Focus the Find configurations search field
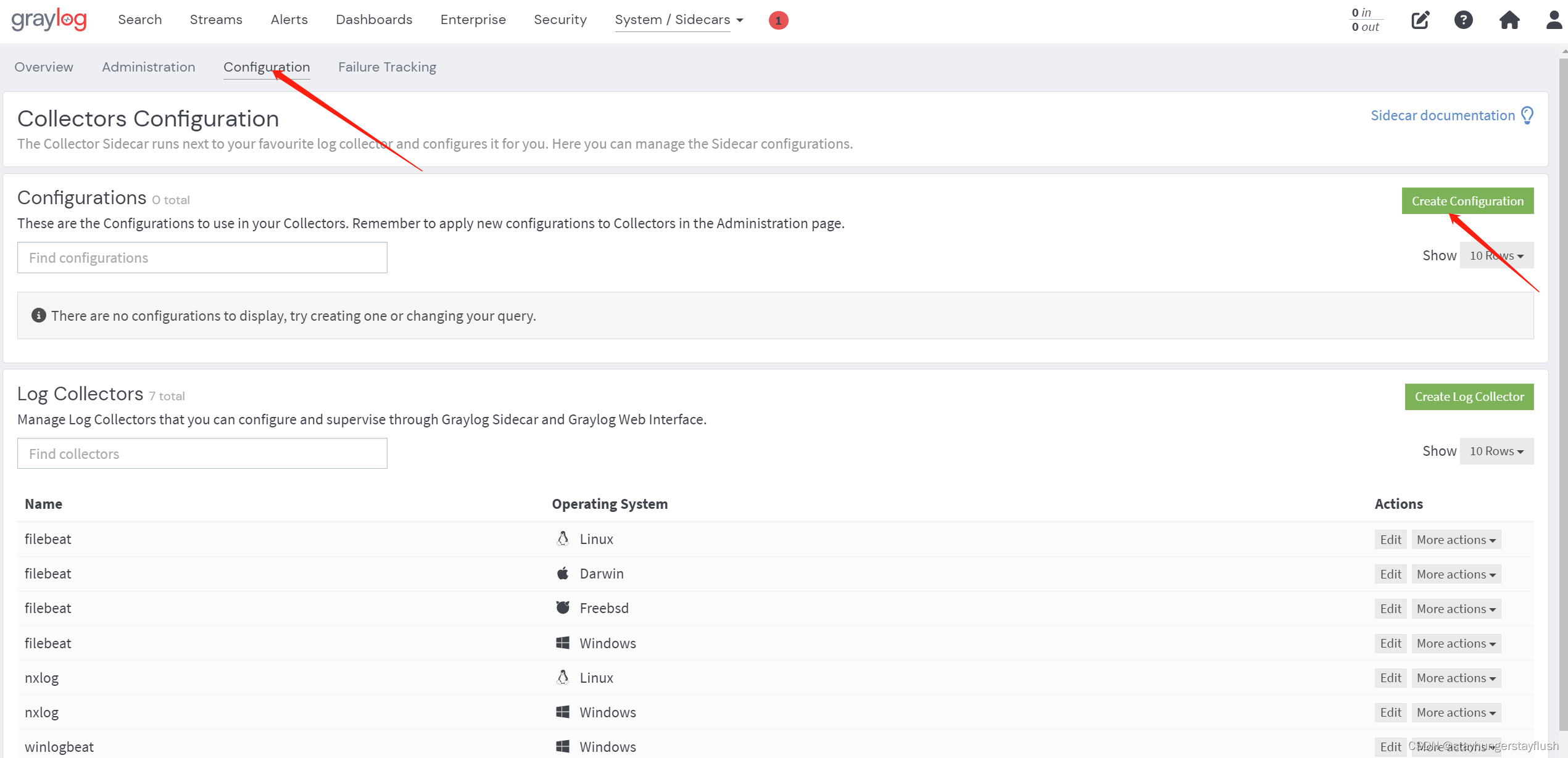Image resolution: width=1568 pixels, height=758 pixels. pyautogui.click(x=202, y=258)
